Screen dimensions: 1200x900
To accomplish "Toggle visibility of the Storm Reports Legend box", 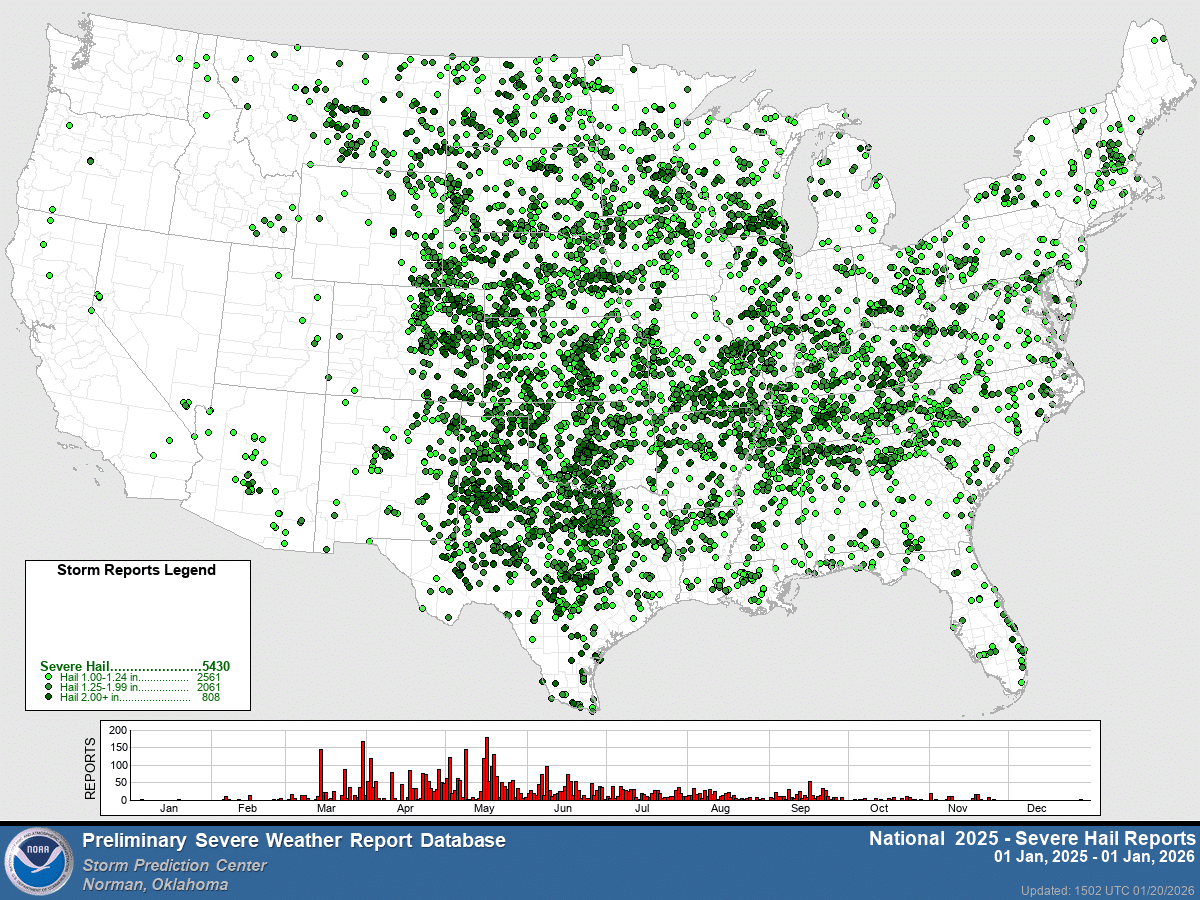I will 135,570.
